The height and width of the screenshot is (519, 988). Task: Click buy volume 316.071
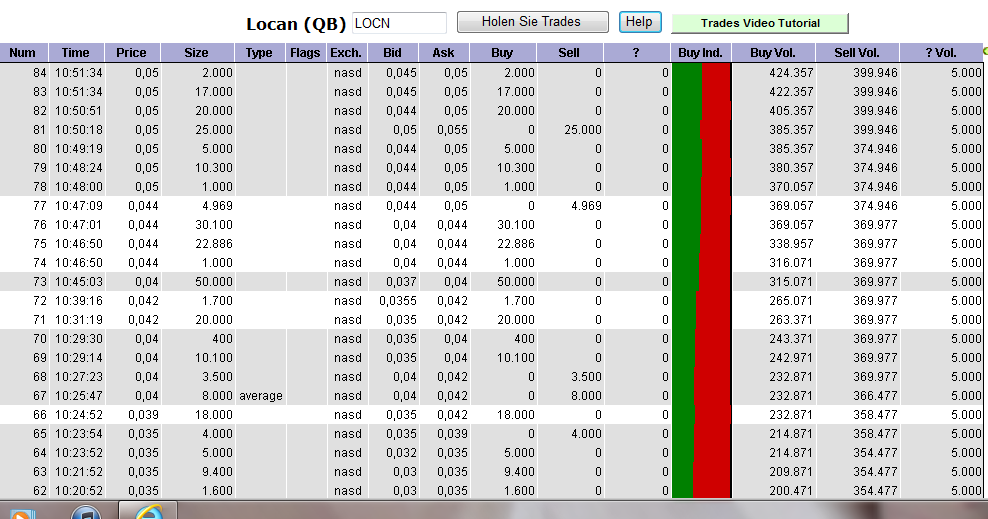click(791, 263)
